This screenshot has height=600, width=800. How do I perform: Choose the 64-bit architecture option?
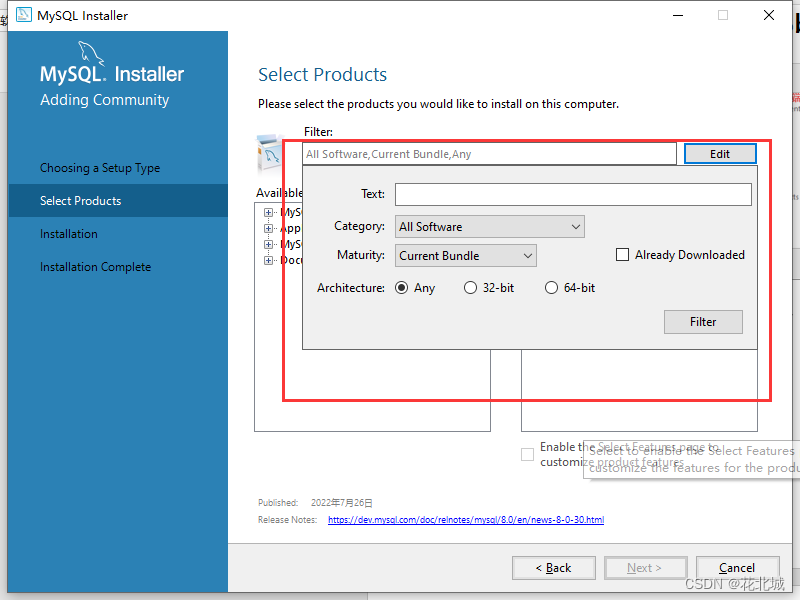(x=551, y=288)
